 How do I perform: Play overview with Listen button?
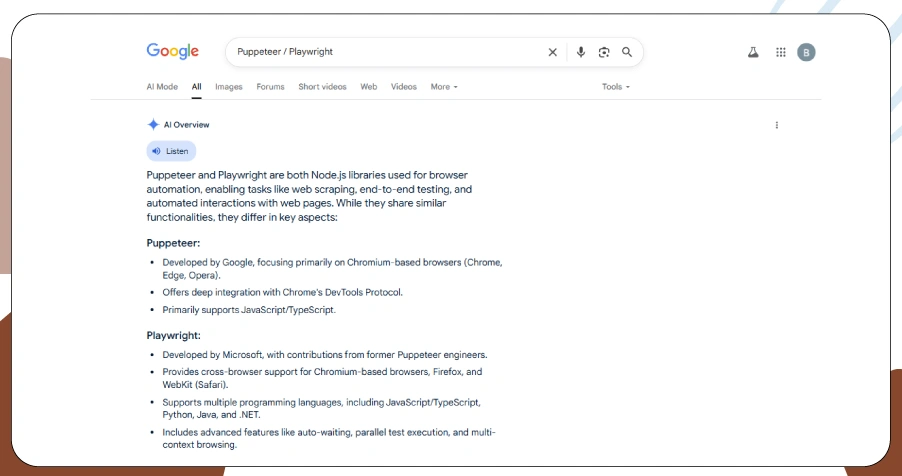click(171, 151)
